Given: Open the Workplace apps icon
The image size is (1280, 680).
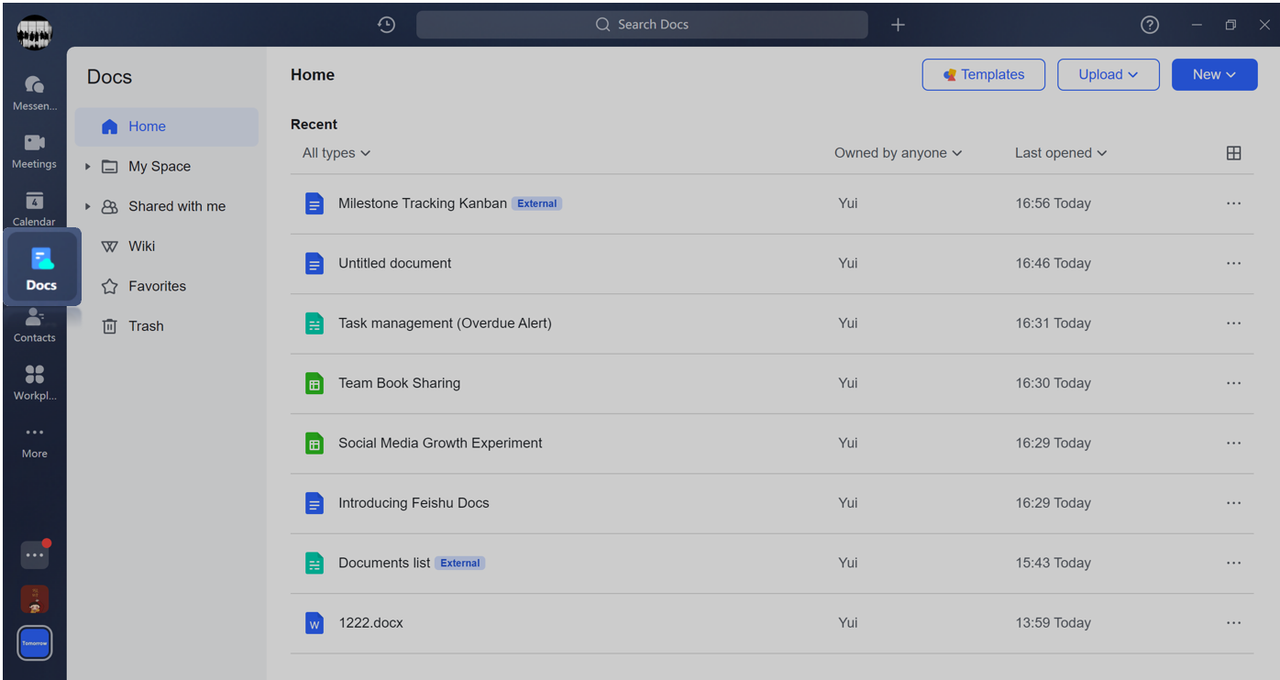Looking at the screenshot, I should pos(34,376).
